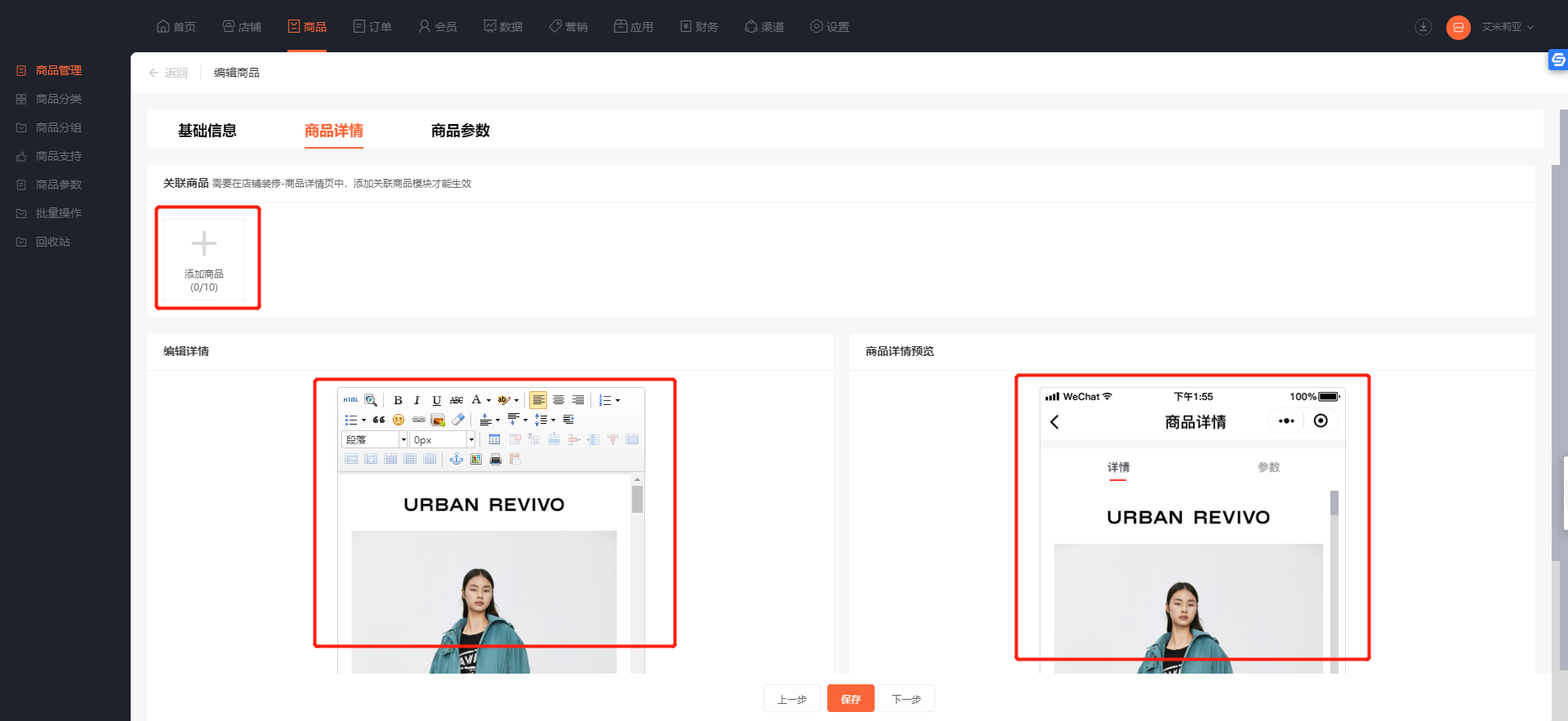Insert an anchor in the editor
The height and width of the screenshot is (721, 1568).
[x=457, y=459]
